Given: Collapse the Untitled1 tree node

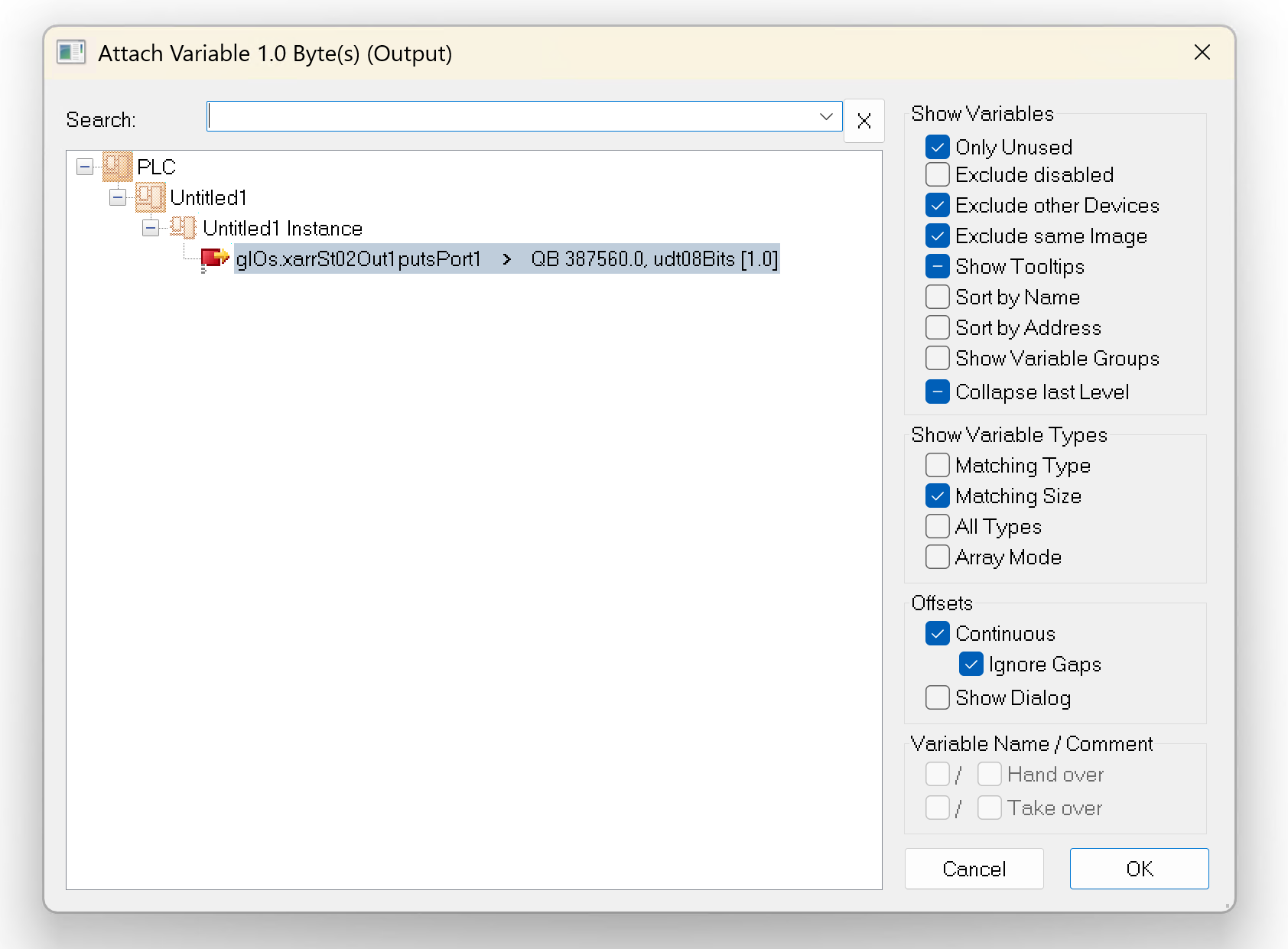Looking at the screenshot, I should point(118,197).
